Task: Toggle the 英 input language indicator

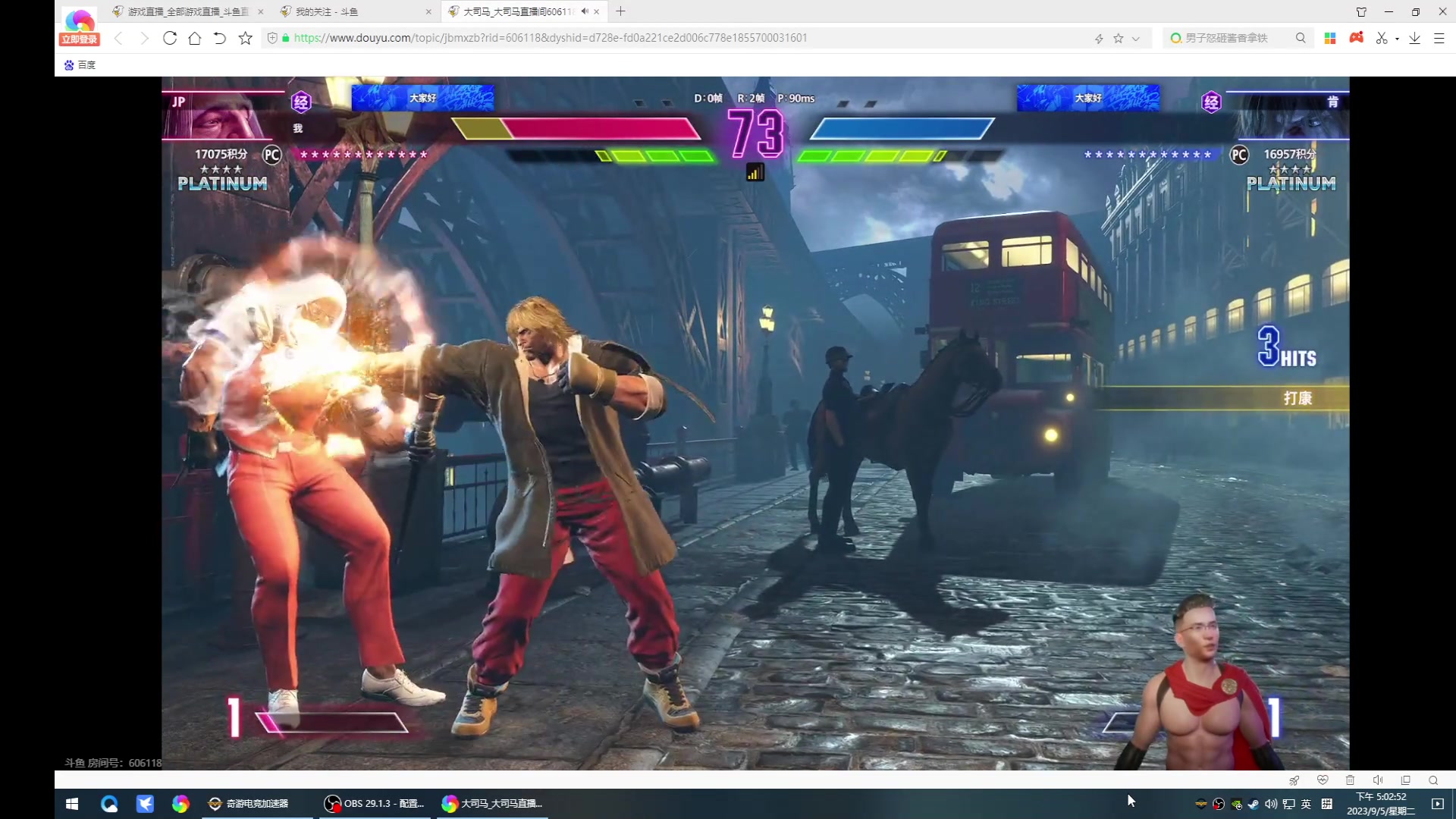Action: [1306, 804]
